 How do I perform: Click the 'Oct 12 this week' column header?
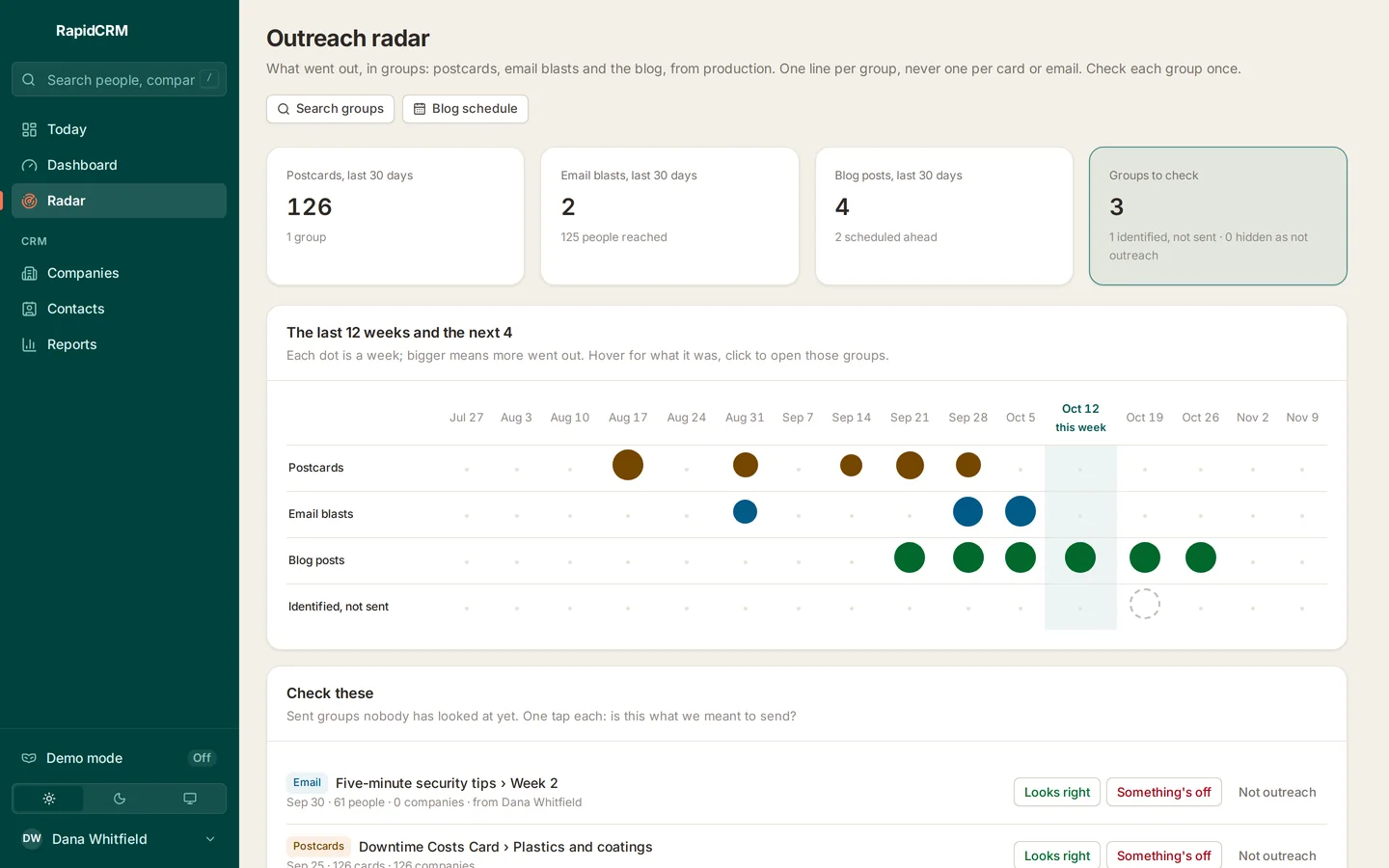pos(1080,418)
